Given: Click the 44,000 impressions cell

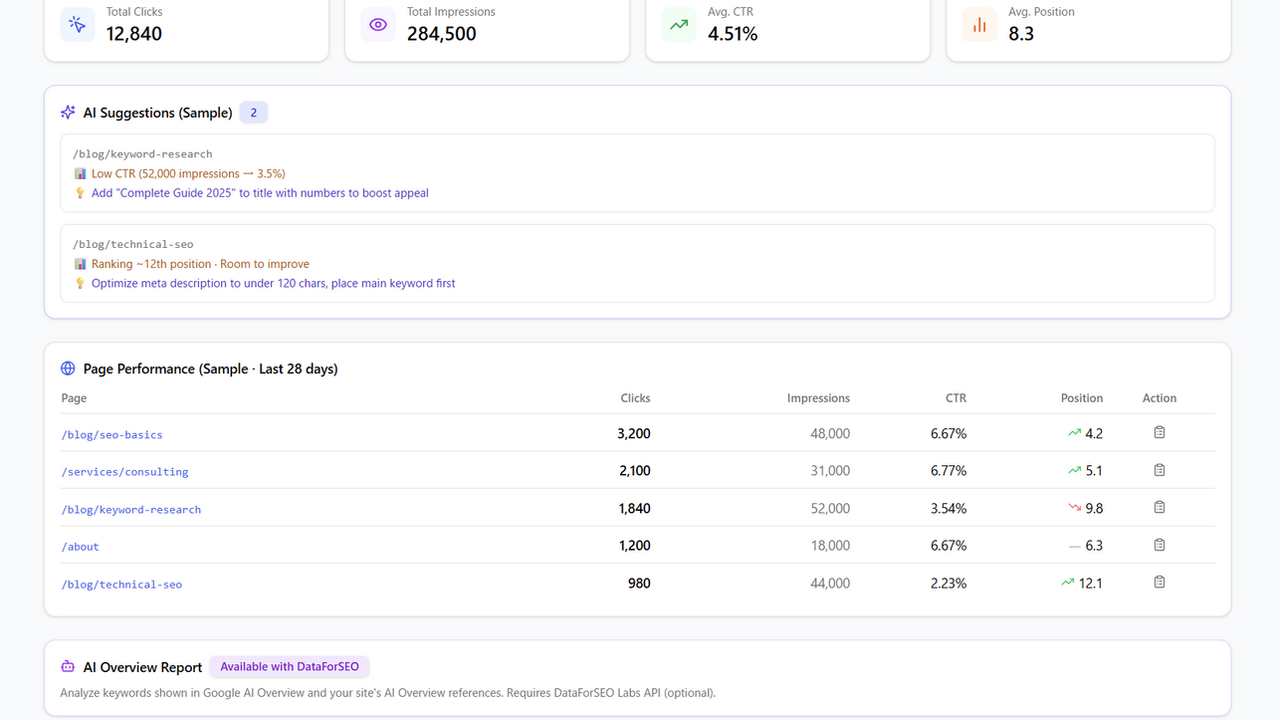Looking at the screenshot, I should (x=830, y=583).
